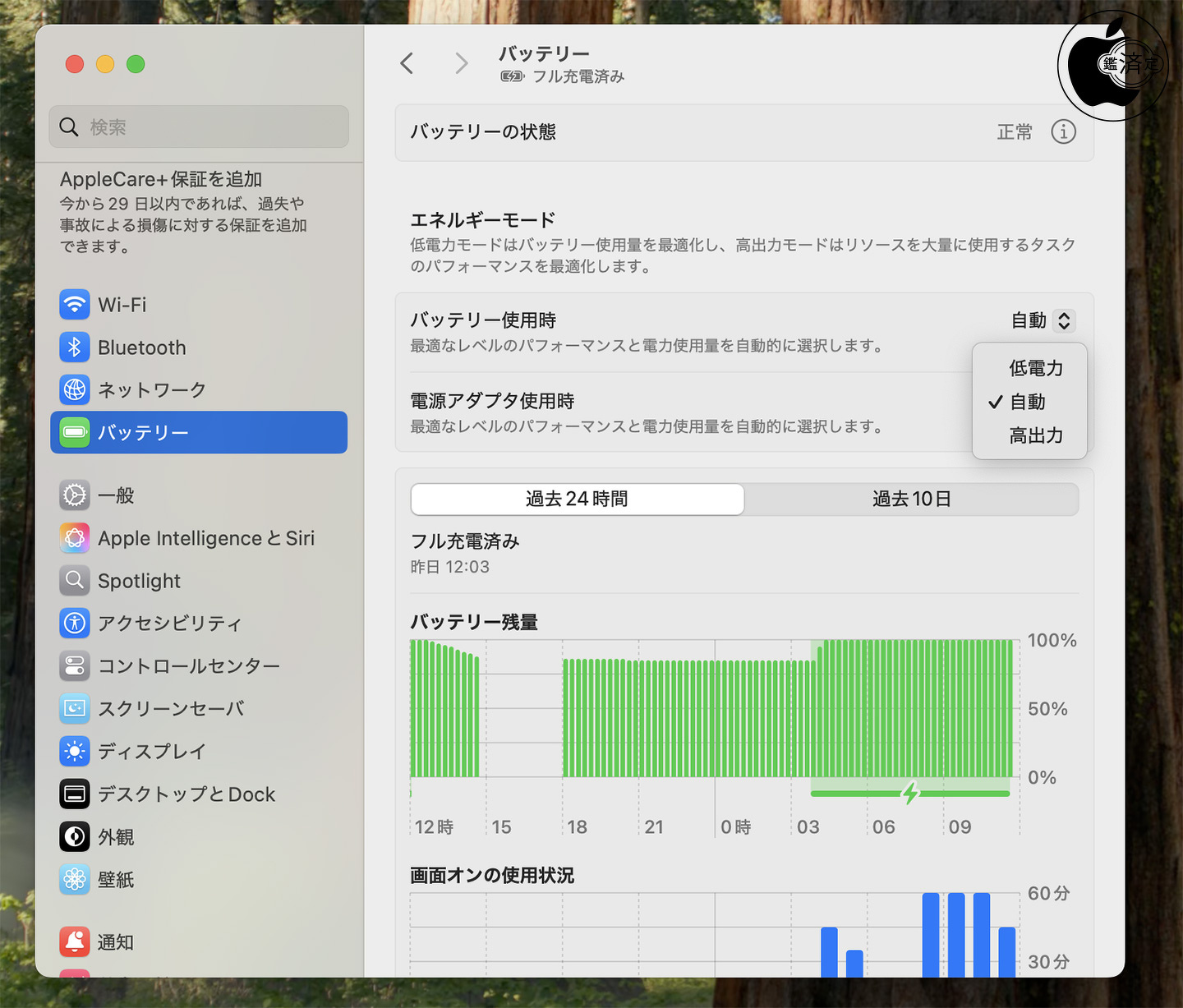The image size is (1183, 1008).
Task: Open Wi-Fi settings in sidebar
Action: pos(122,305)
